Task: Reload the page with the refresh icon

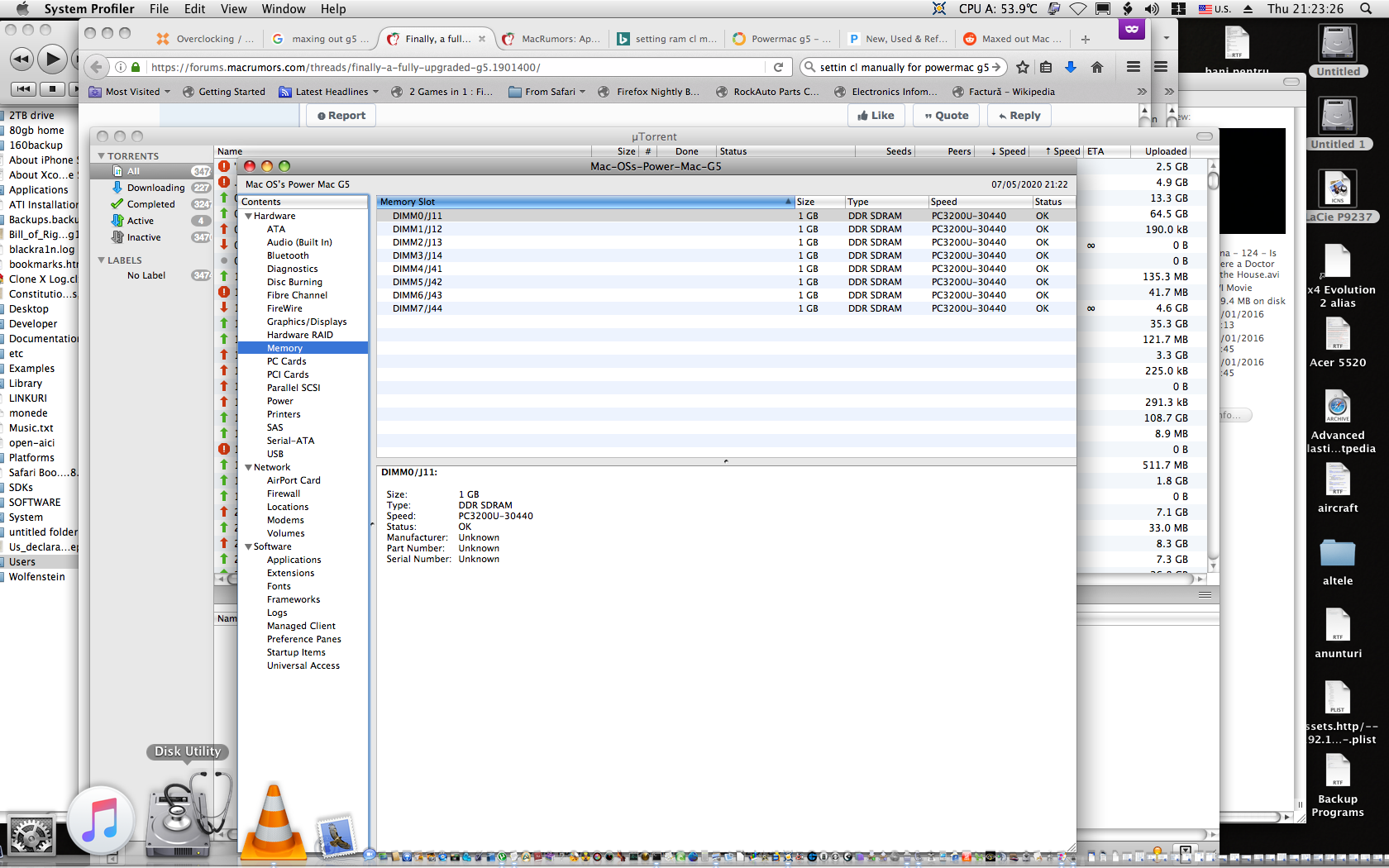Action: coord(778,67)
